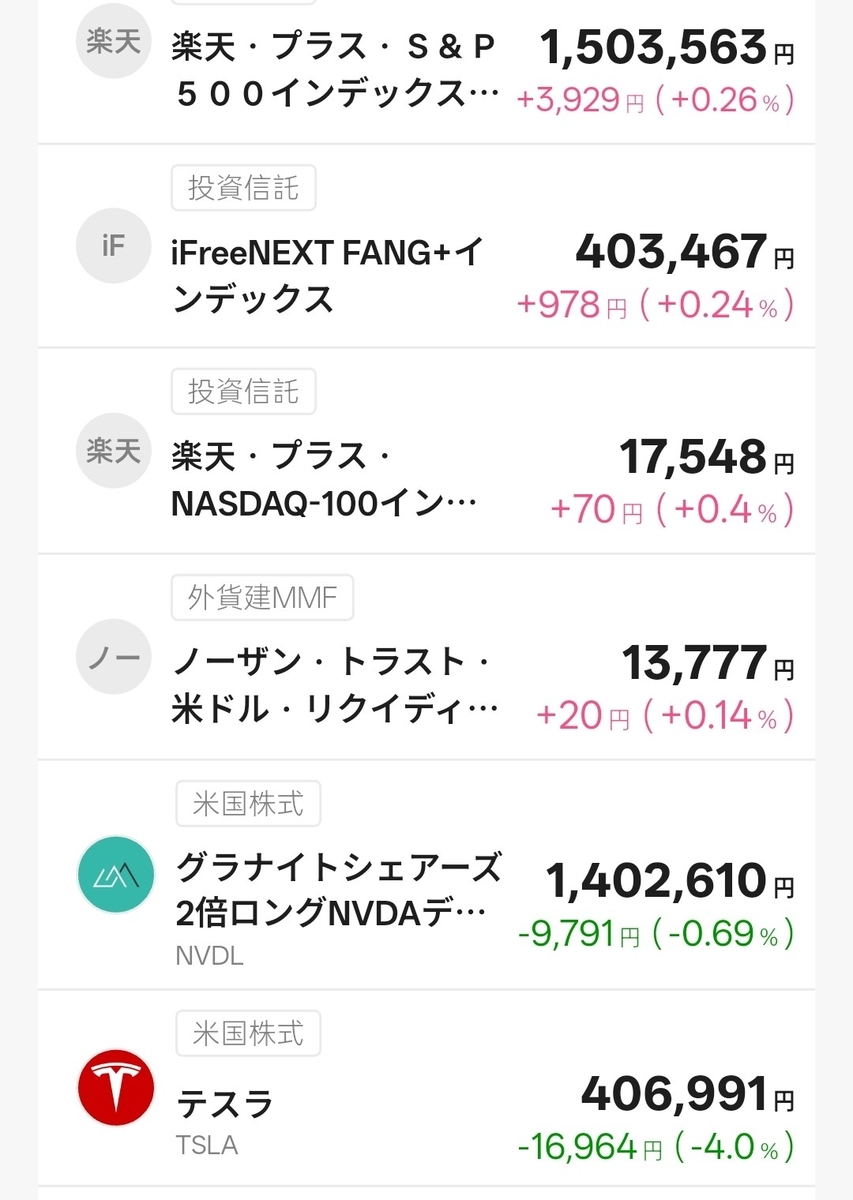The height and width of the screenshot is (1200, 853).
Task: Open the テスラ stock name
Action: pyautogui.click(x=225, y=1104)
